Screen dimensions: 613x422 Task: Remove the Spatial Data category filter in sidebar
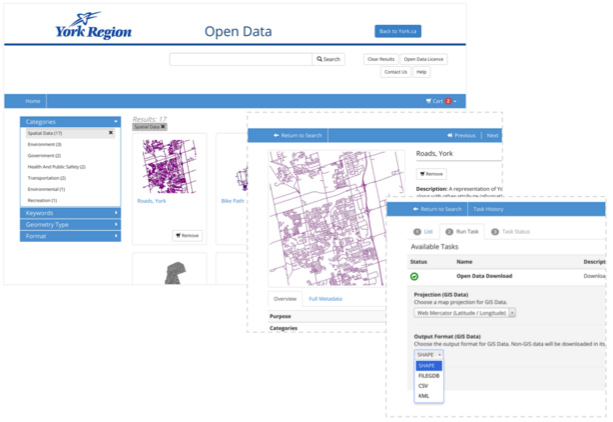tap(111, 132)
